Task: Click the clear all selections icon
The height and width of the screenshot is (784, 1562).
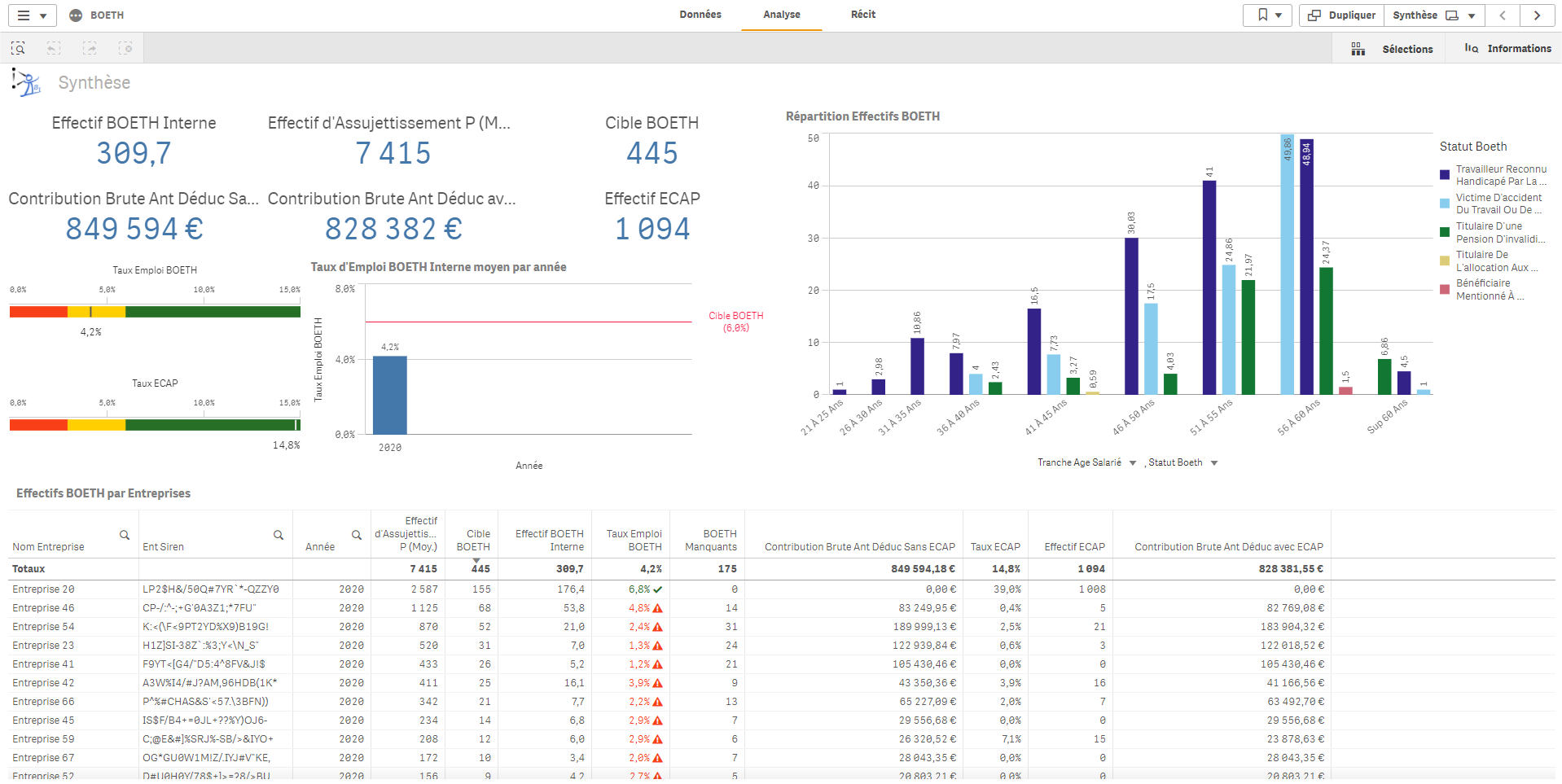Action: pos(125,49)
